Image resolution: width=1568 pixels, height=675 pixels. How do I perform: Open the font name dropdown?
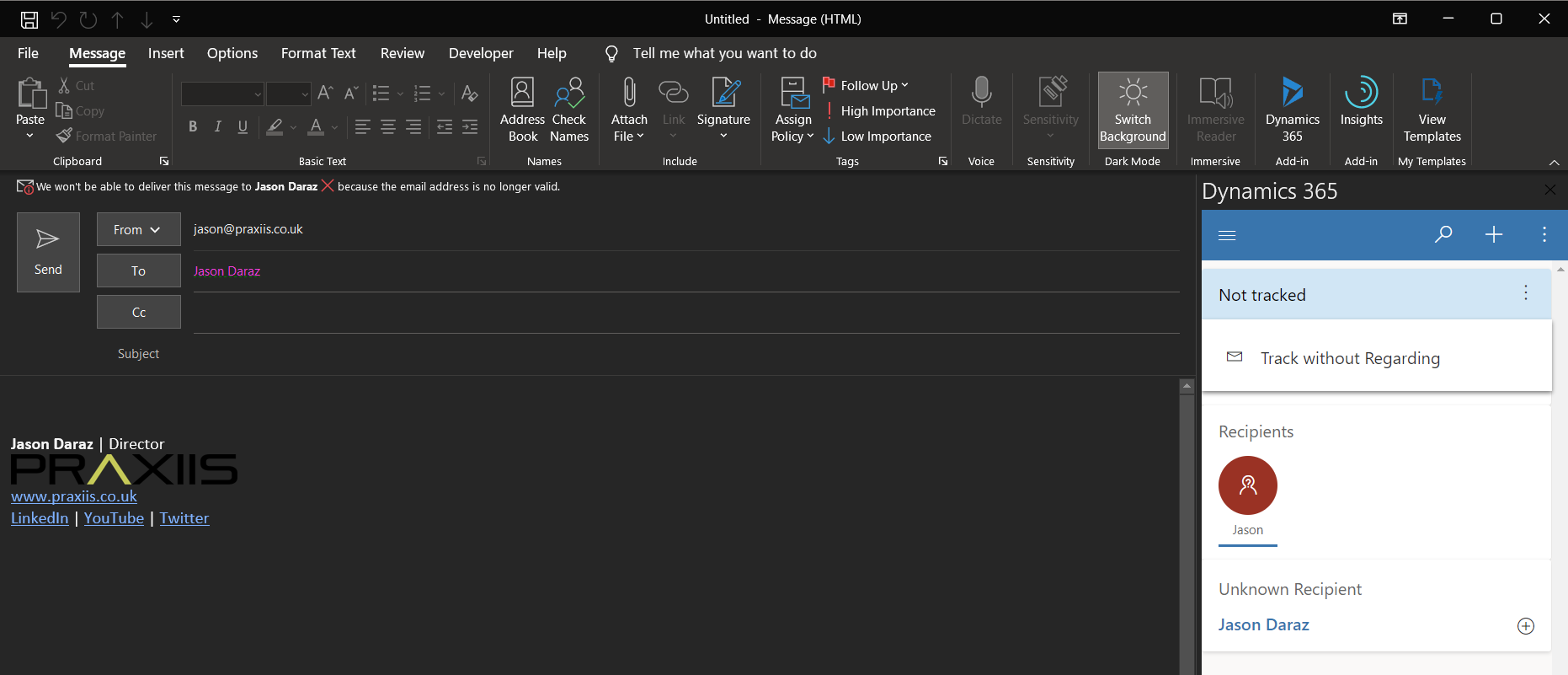(258, 94)
